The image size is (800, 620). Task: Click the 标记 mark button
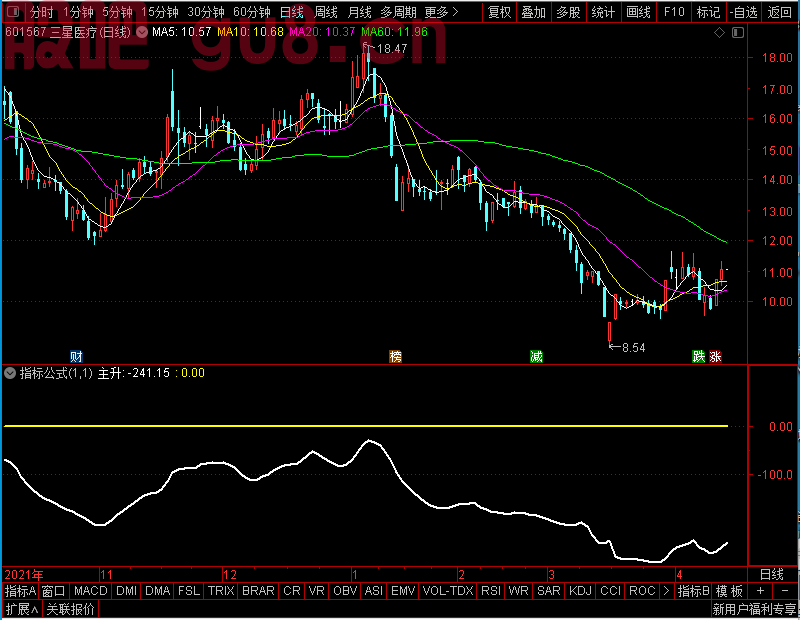[708, 12]
